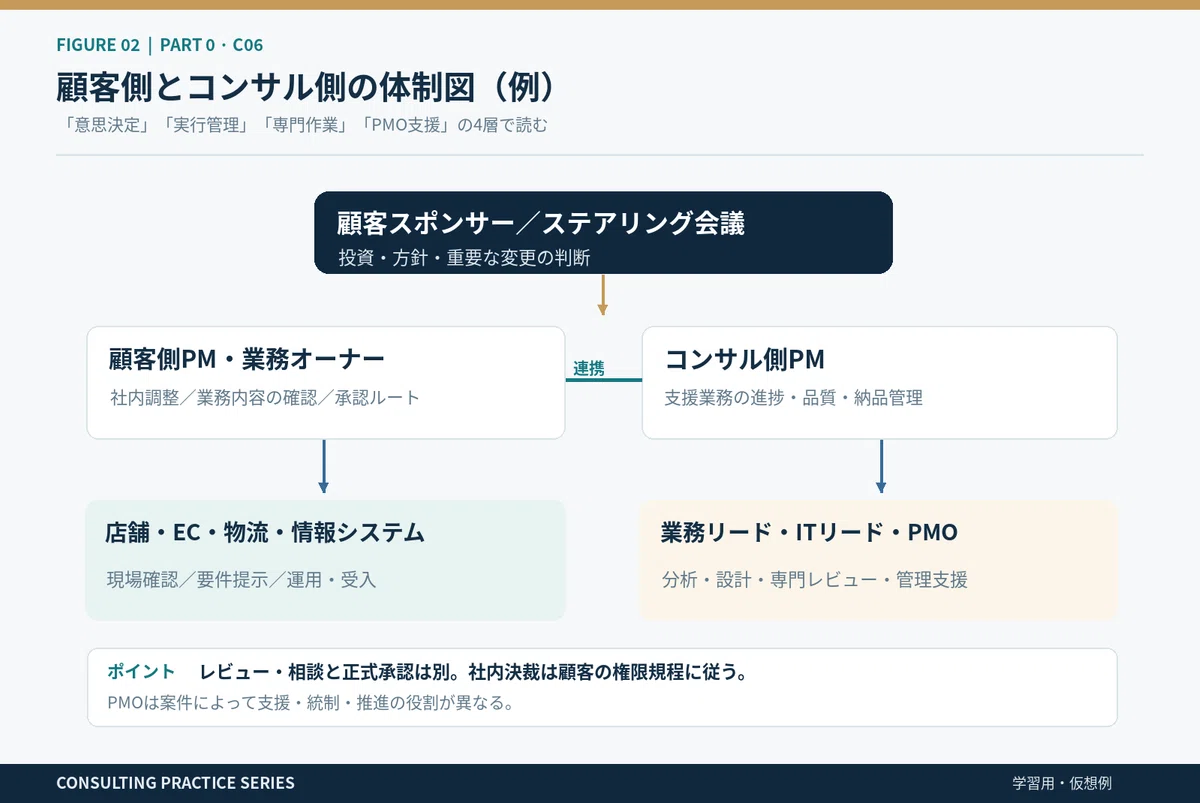Click the 業務リード・ITリード・PMO box
Viewport: 1200px width, 803px height.
point(879,560)
